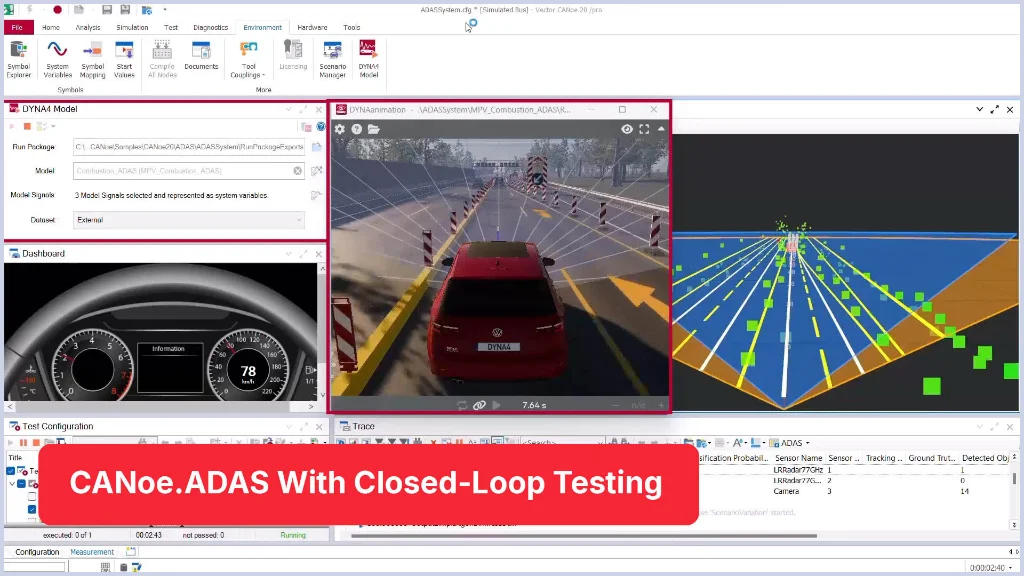Click the link icon in DYNAanimation playback bar
Screen dimensions: 1024x576
479,405
